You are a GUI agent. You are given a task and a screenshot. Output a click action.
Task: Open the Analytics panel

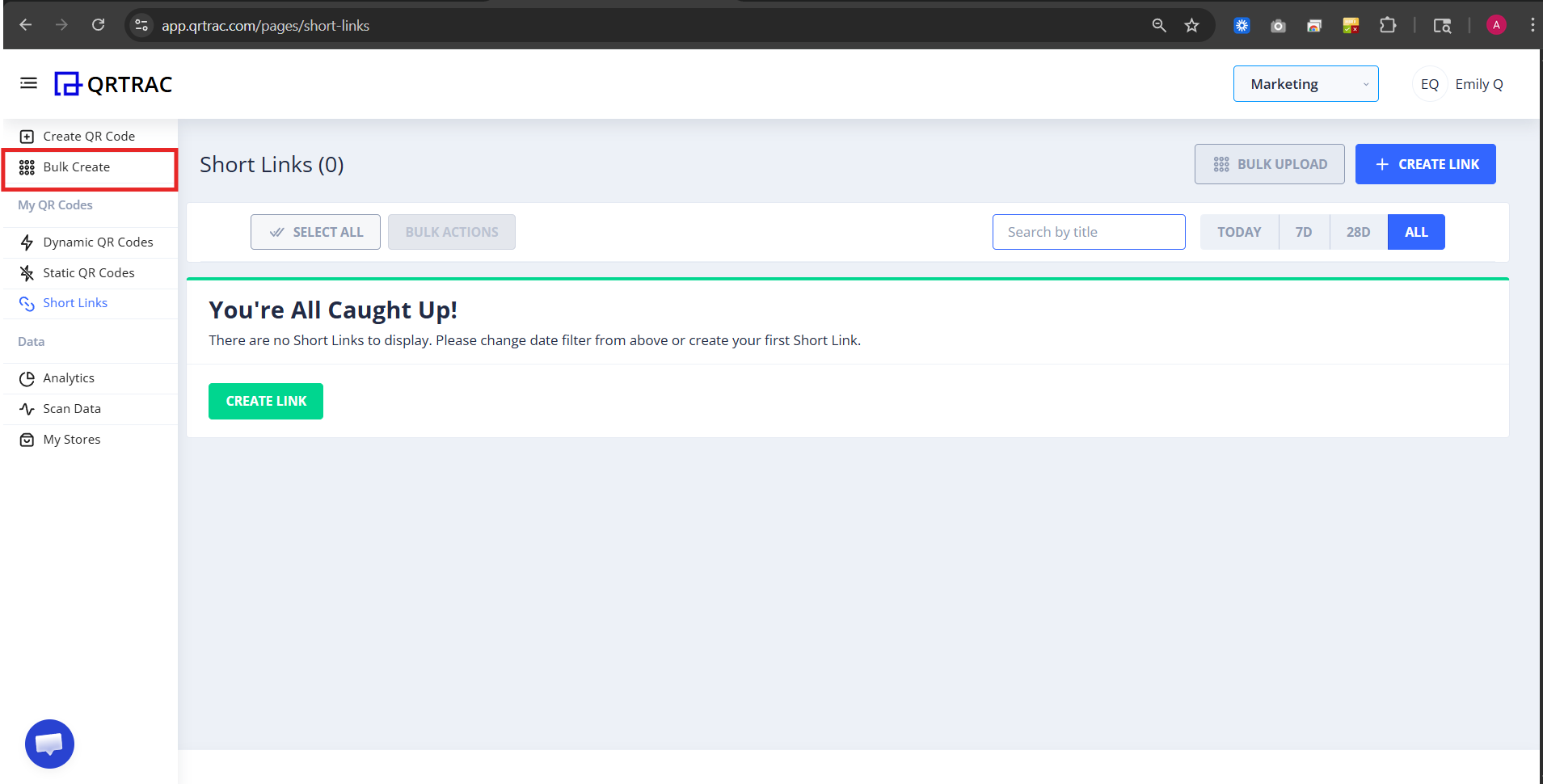pos(69,377)
